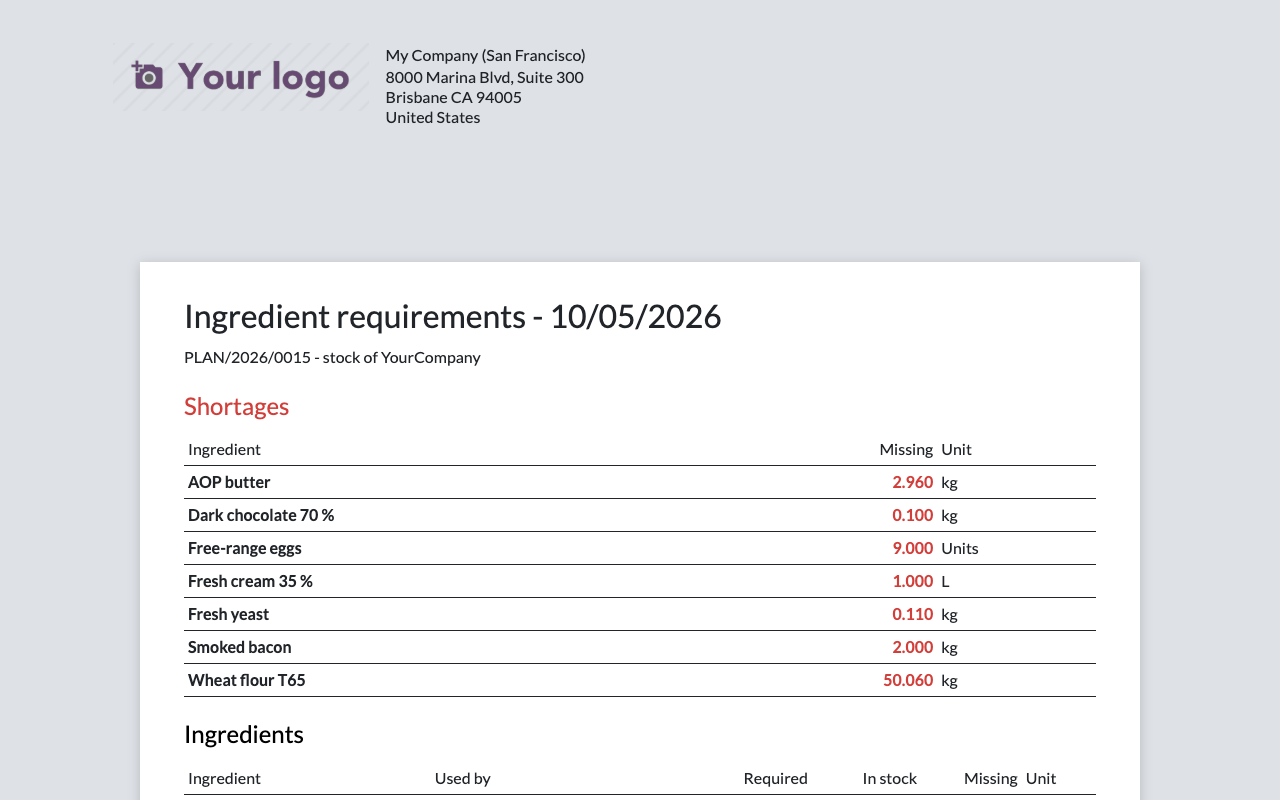Click the camera icon in logo placeholder
This screenshot has width=1280, height=800.
pyautogui.click(x=147, y=75)
